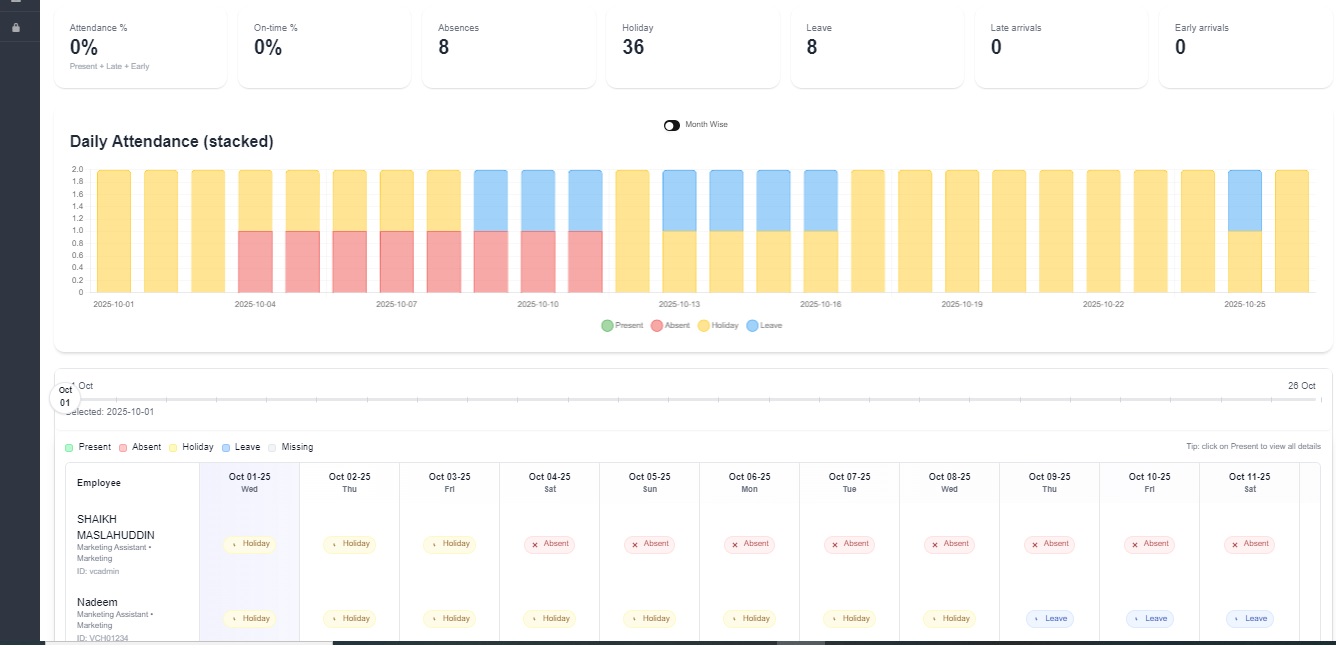The image size is (1336, 648).
Task: Hide the Absent series in chart legend
Action: (x=657, y=326)
